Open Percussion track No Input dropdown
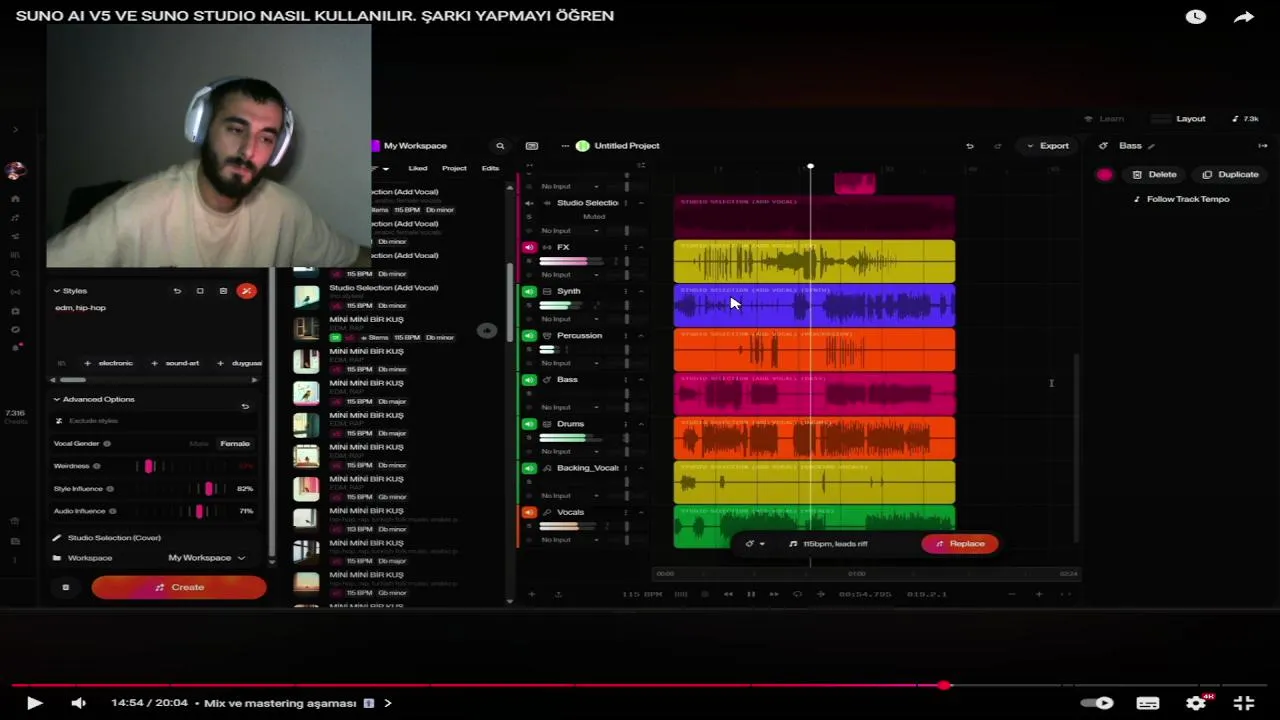This screenshot has height=720, width=1280. point(570,363)
